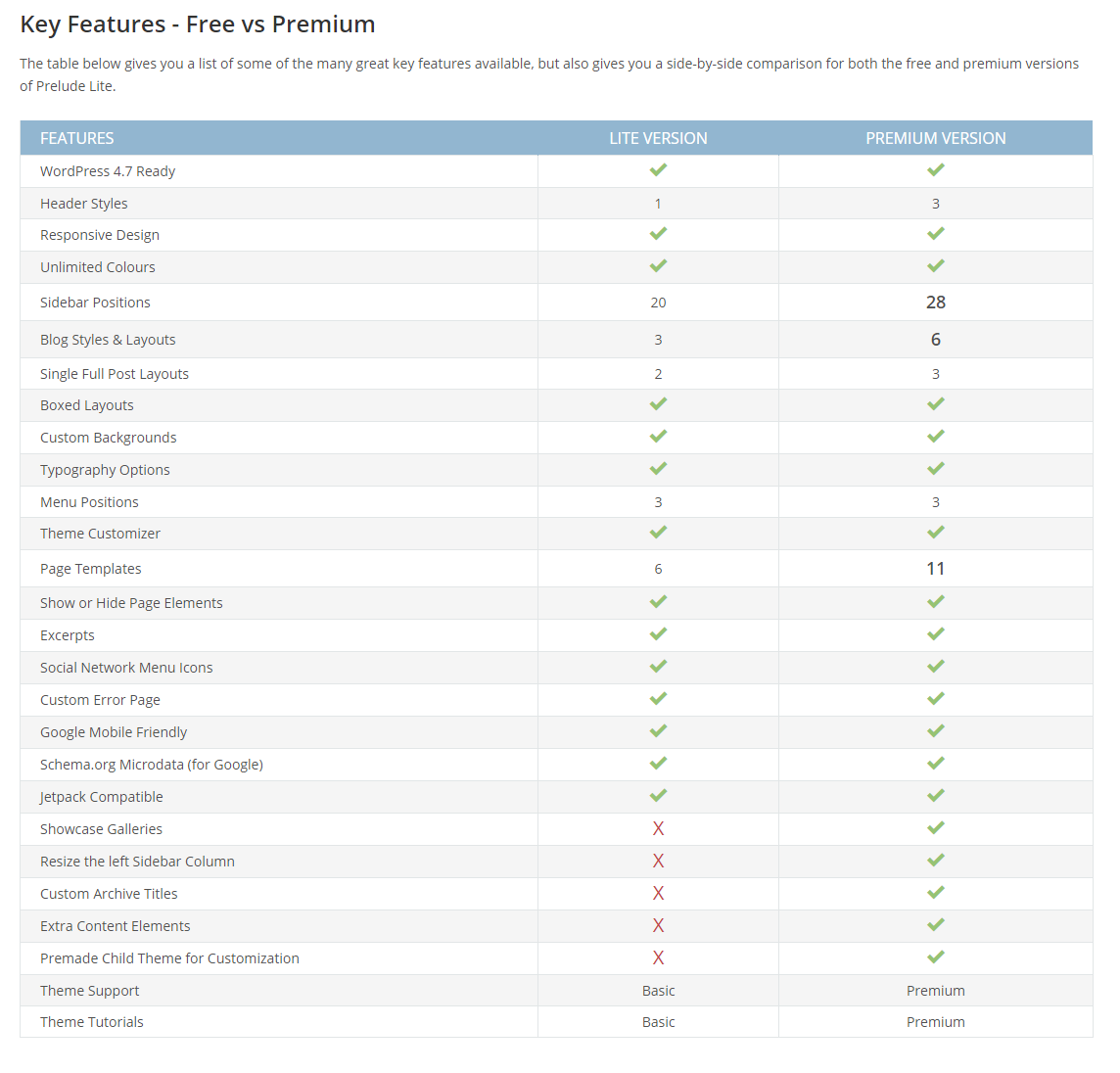Click the red X for Showcase Galleries
This screenshot has width=1120, height=1073.
pyautogui.click(x=658, y=829)
